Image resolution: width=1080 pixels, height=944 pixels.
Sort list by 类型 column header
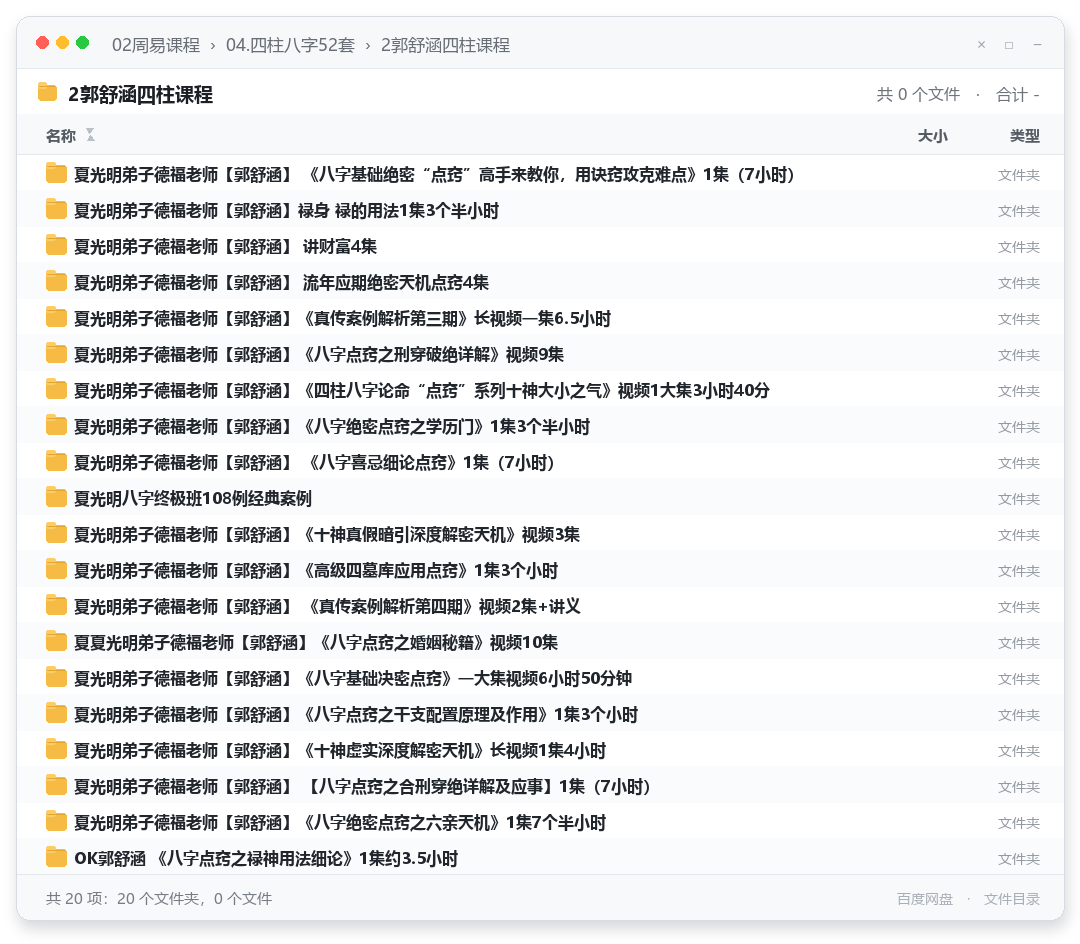[x=1025, y=136]
